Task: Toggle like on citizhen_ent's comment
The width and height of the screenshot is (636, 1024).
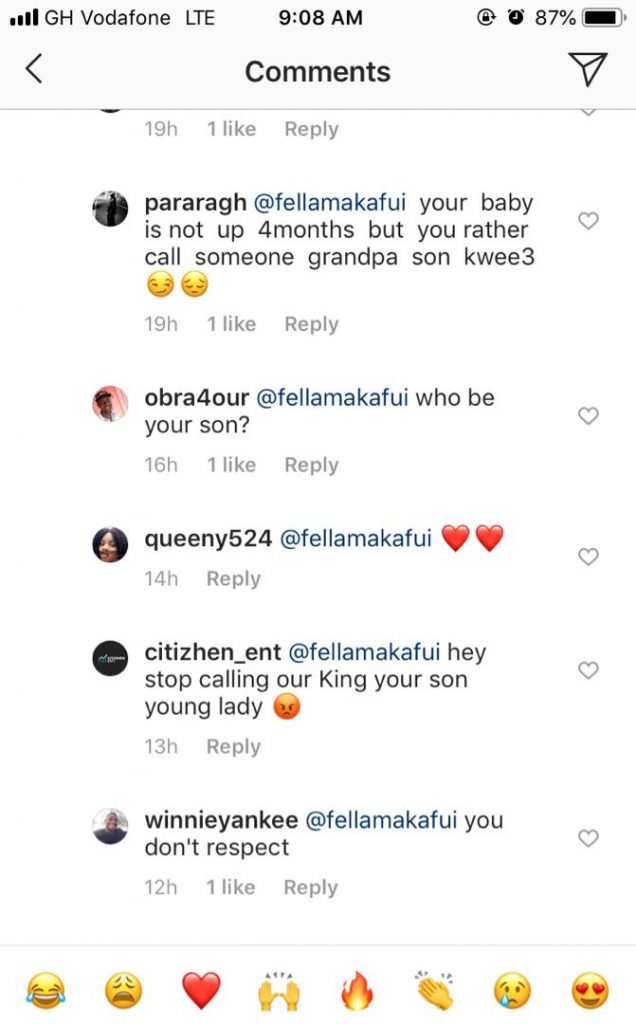Action: click(589, 670)
